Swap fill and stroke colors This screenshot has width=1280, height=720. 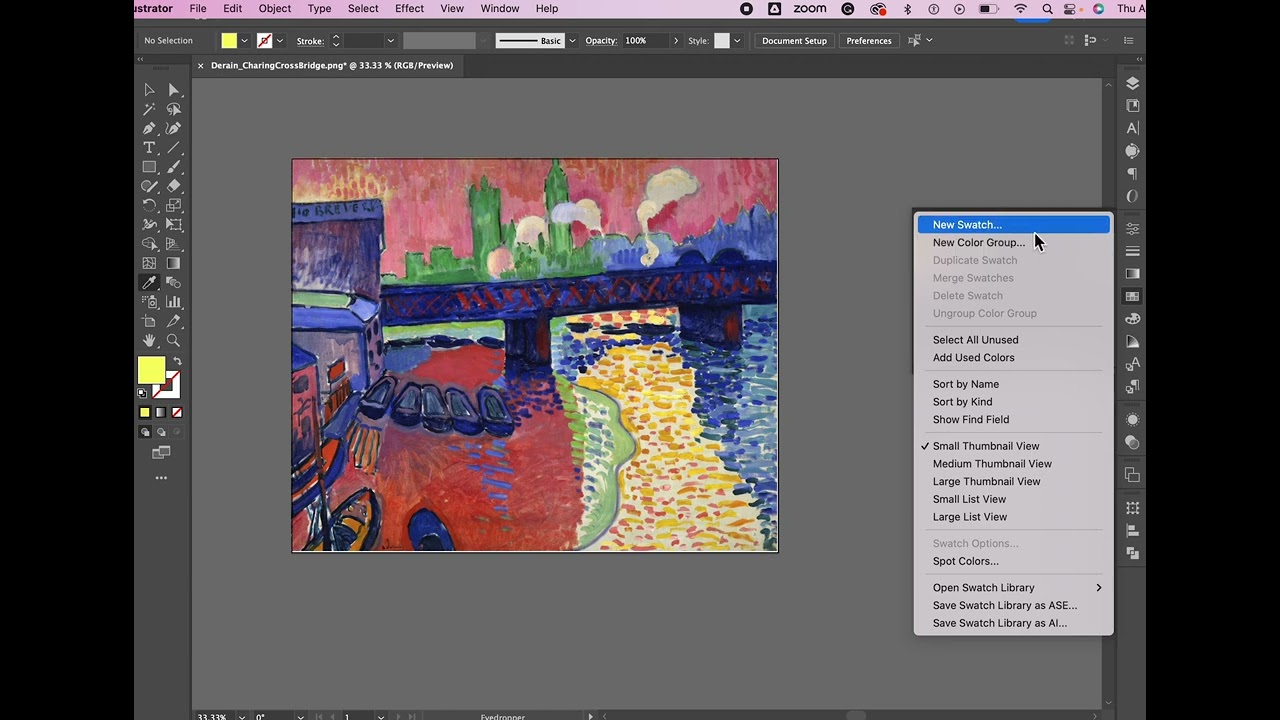pyautogui.click(x=177, y=362)
